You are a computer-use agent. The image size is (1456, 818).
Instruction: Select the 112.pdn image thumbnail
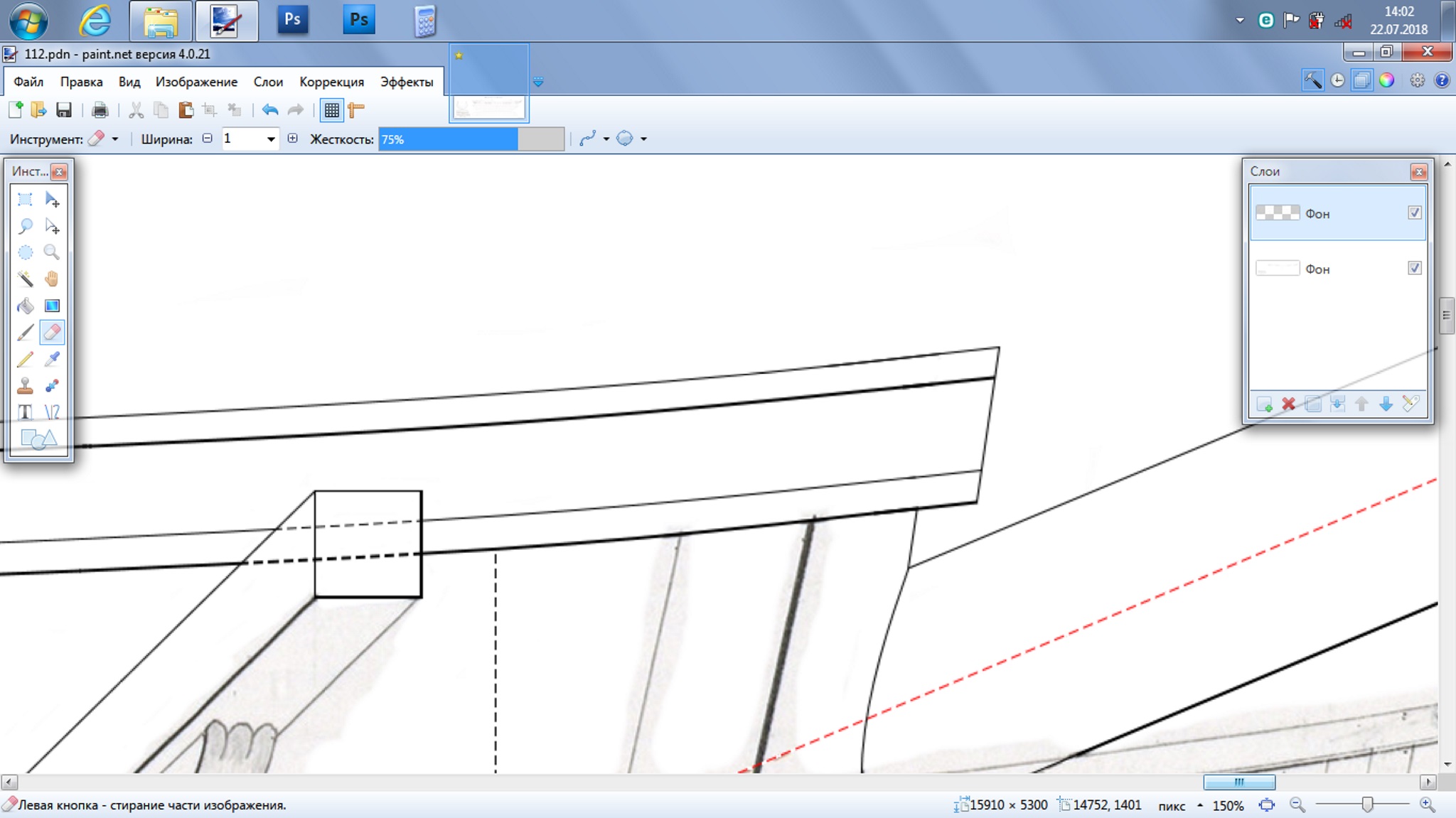(x=489, y=83)
